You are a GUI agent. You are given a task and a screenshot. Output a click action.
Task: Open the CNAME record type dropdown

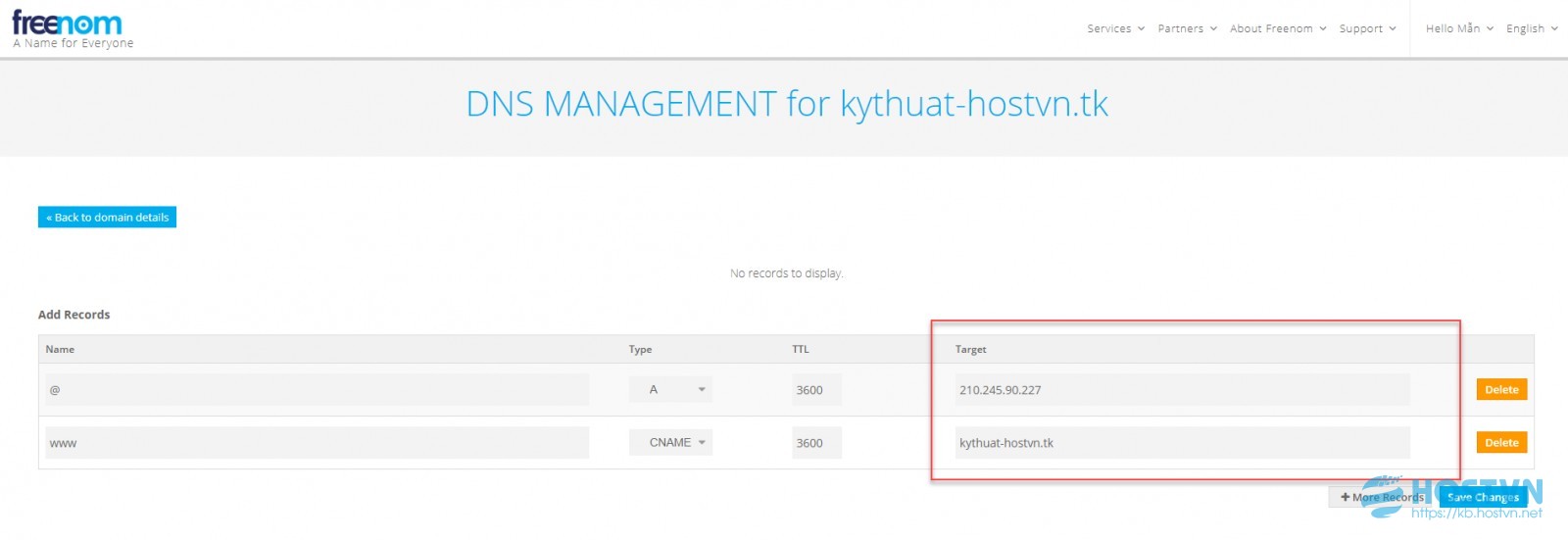[x=670, y=443]
